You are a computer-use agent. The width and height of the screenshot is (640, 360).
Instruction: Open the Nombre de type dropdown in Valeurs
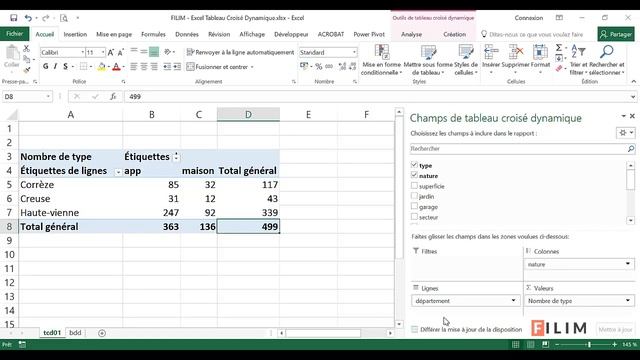628,301
